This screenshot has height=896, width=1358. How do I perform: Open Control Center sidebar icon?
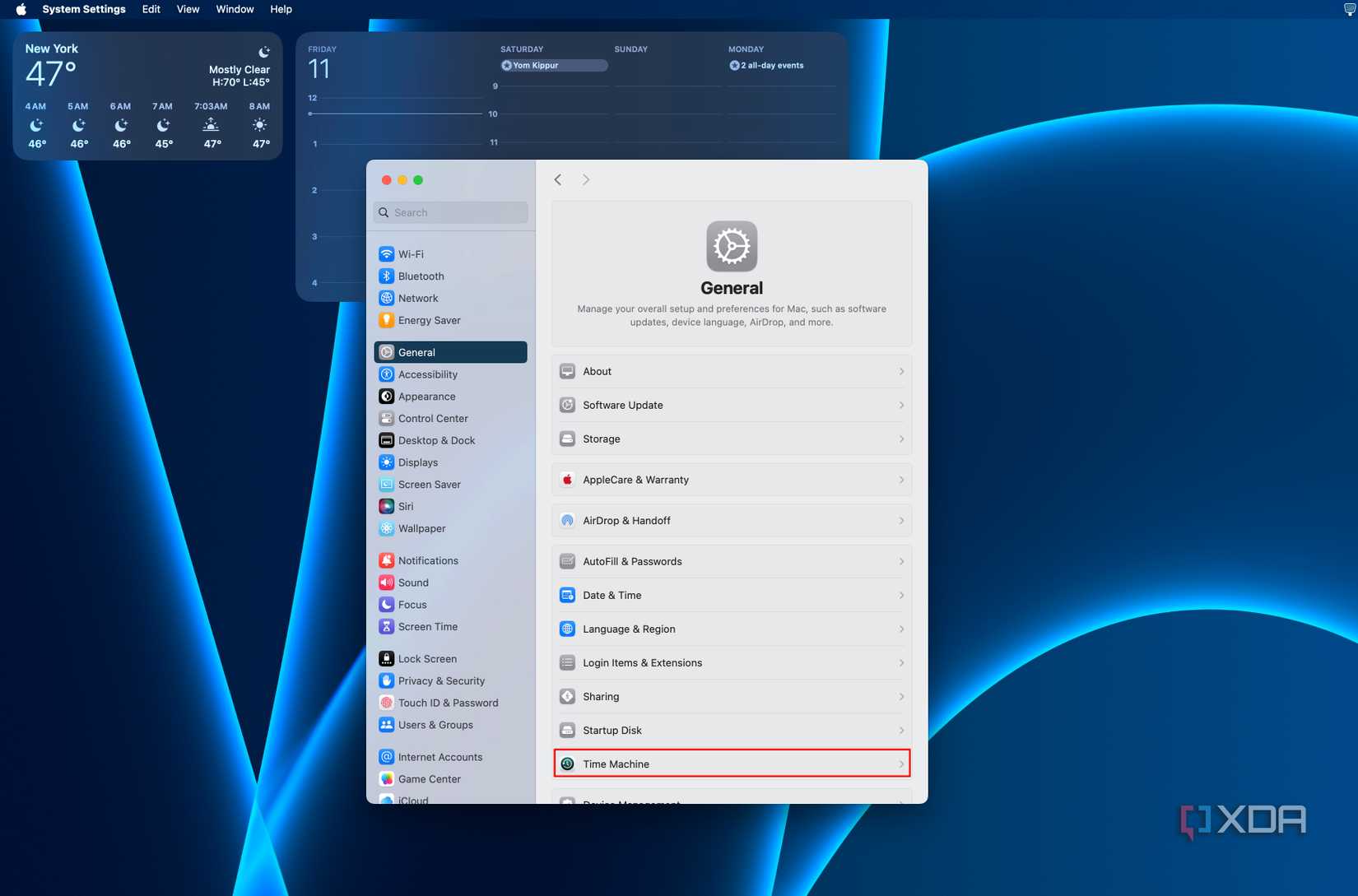(x=386, y=418)
